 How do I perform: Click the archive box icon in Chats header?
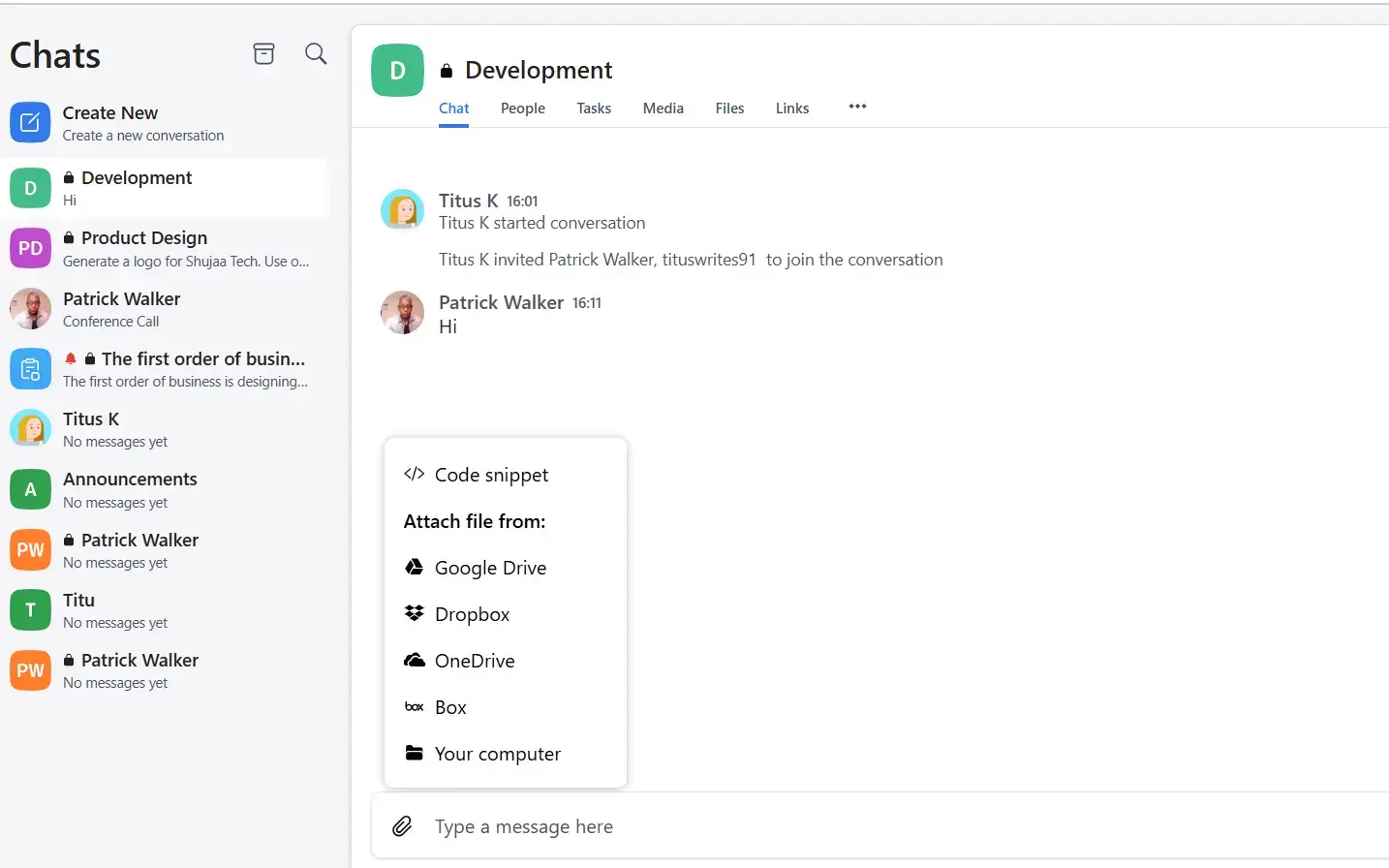coord(263,54)
